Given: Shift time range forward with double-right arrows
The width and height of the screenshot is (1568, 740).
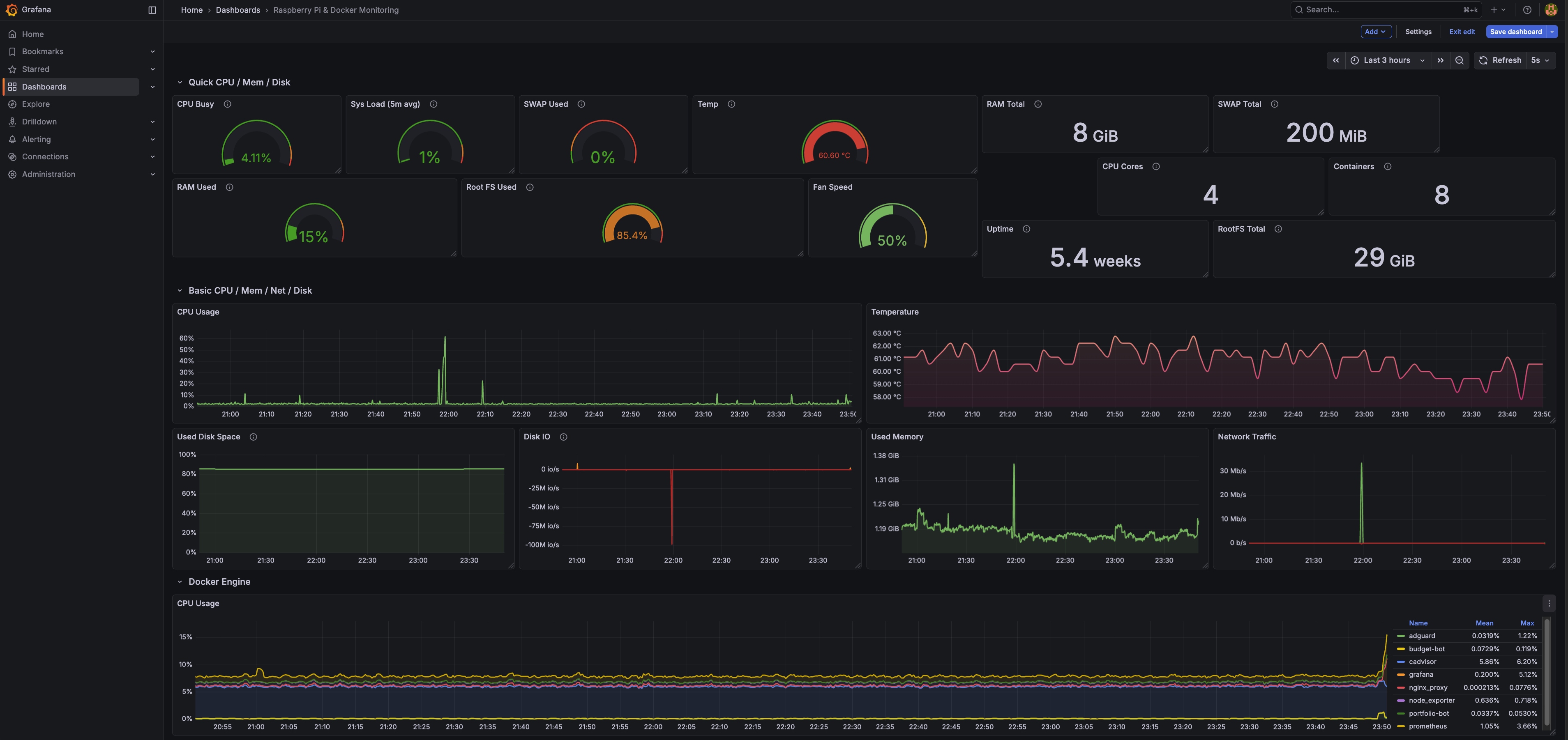Looking at the screenshot, I should [x=1440, y=60].
